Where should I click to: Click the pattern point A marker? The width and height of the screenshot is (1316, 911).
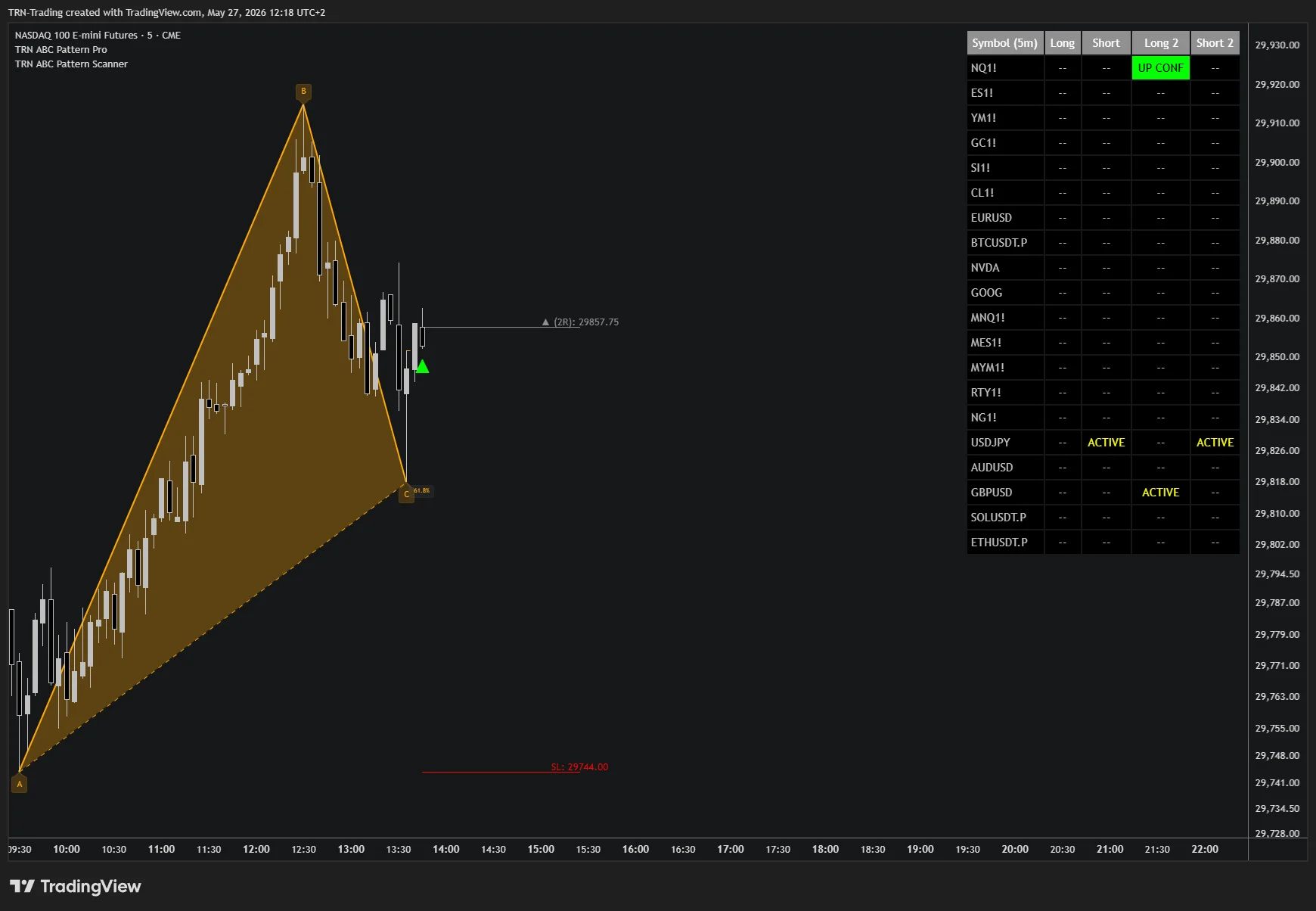click(x=20, y=784)
